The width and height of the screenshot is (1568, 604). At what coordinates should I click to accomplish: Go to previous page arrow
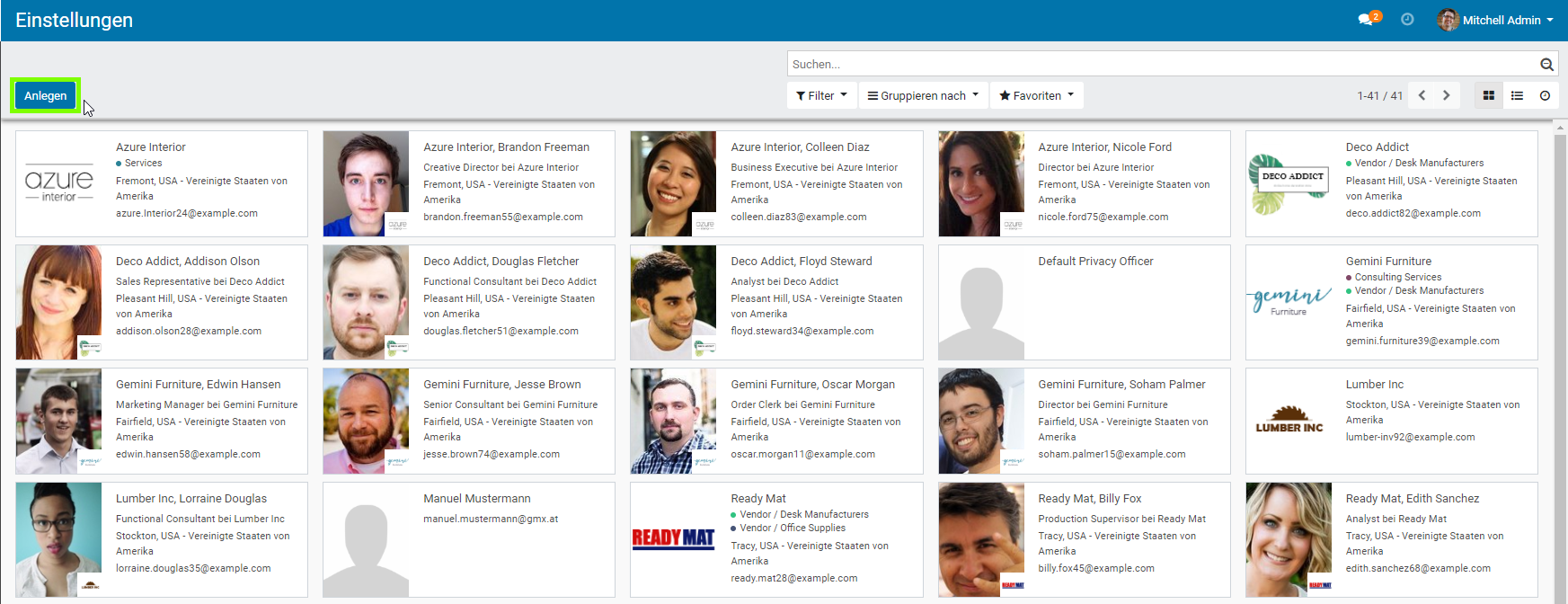[x=1422, y=95]
